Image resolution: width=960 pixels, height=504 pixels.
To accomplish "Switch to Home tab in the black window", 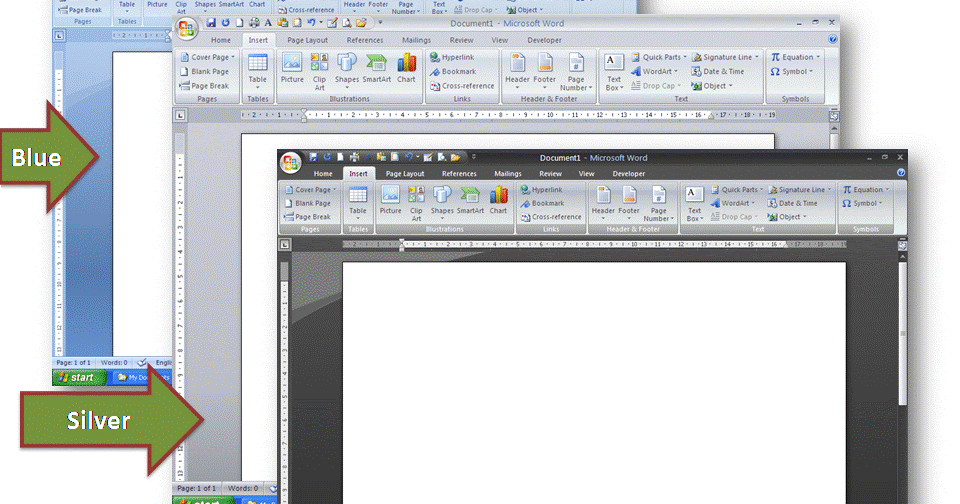I will click(323, 173).
